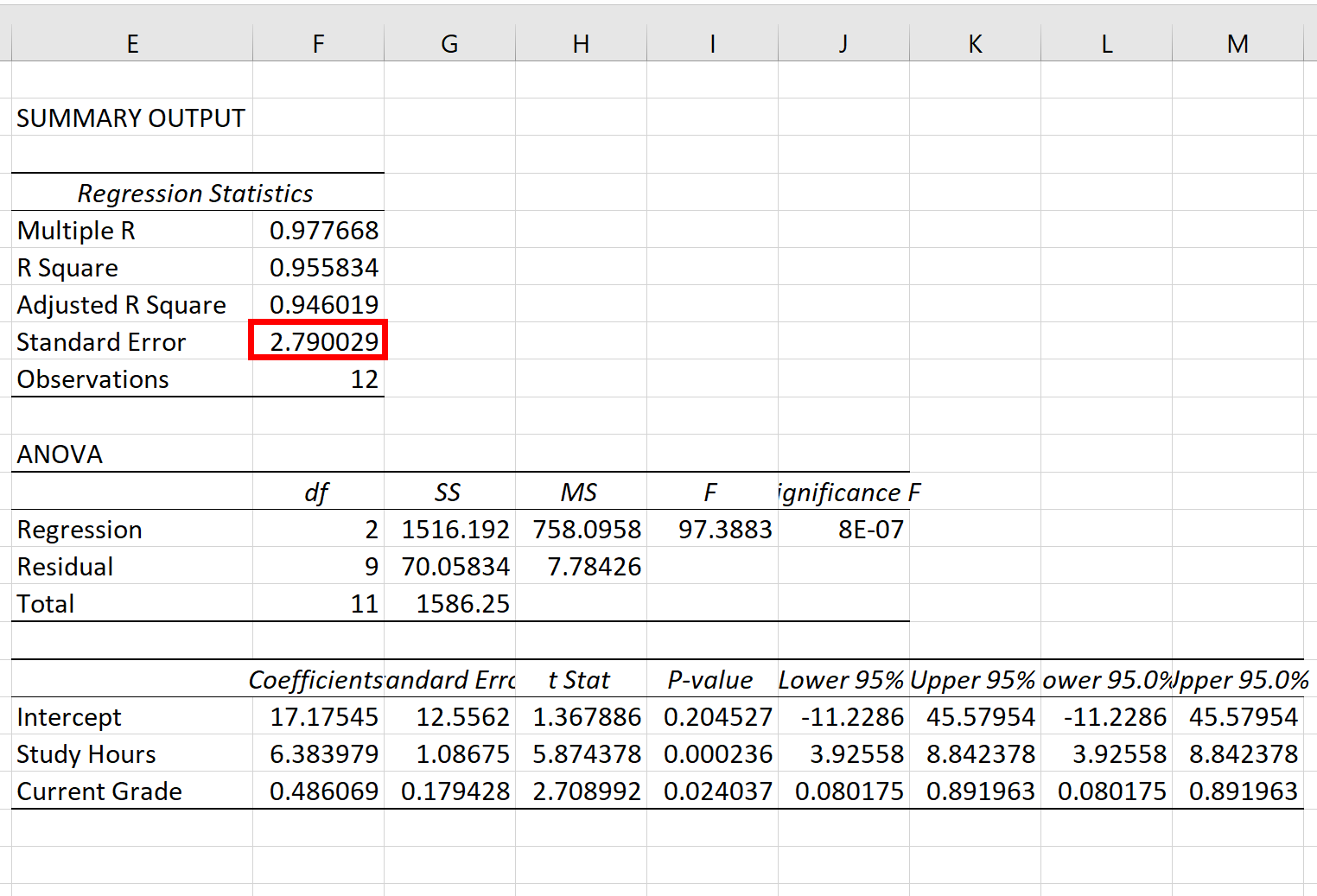Click the Study Hours row label
The width and height of the screenshot is (1317, 896).
(x=131, y=753)
